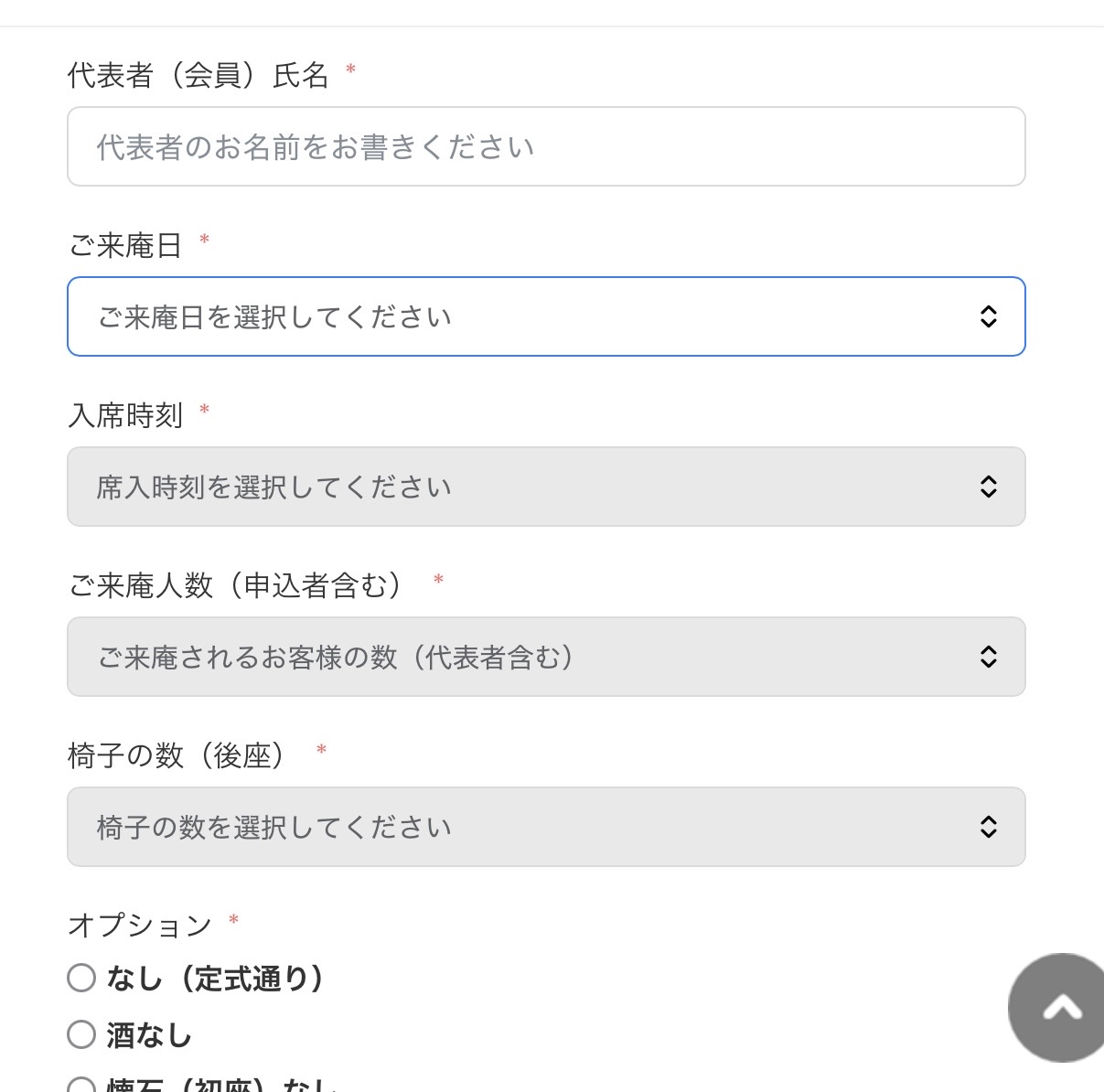Click the chevron arrows in the 椅子の数 select
1104x1092 pixels.
pos(988,827)
